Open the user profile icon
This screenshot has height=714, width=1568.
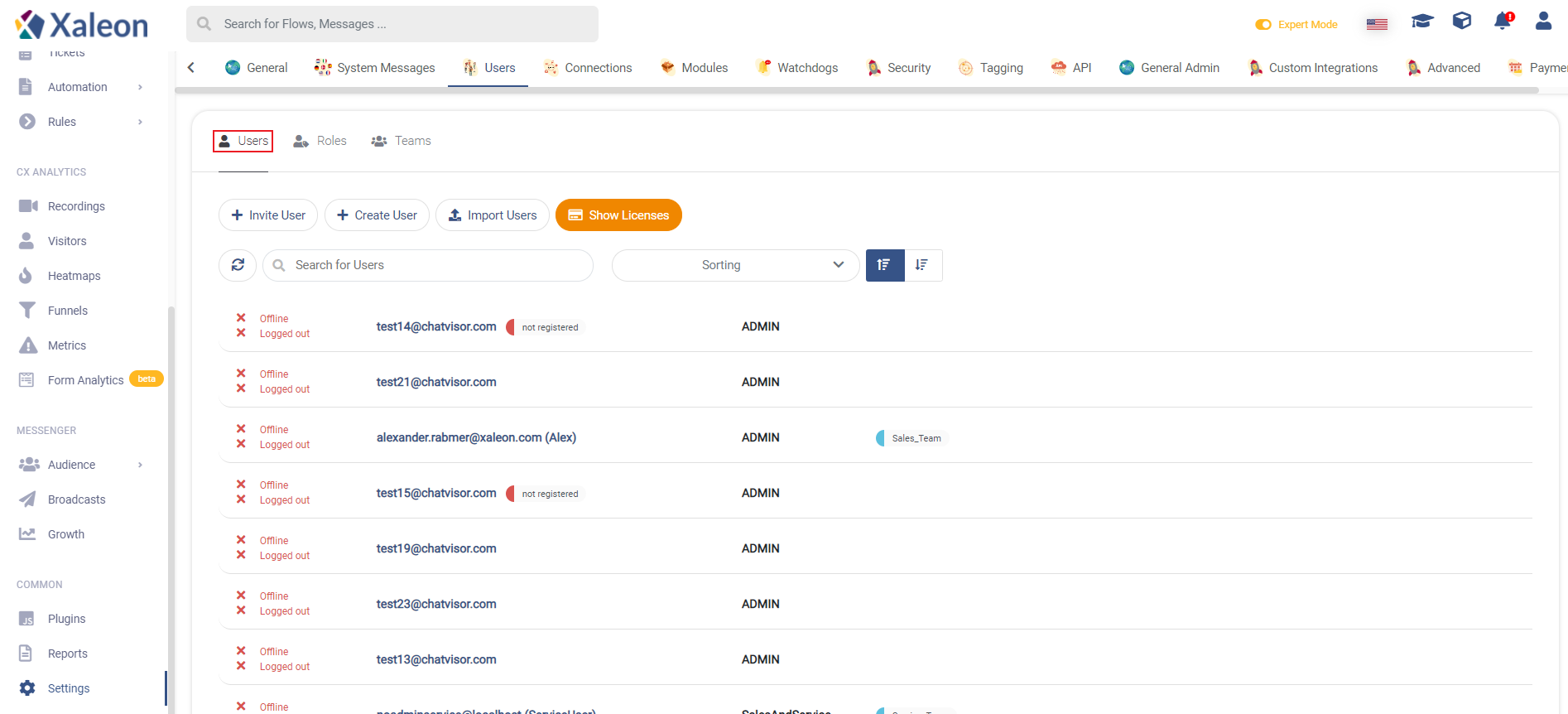[x=1543, y=21]
